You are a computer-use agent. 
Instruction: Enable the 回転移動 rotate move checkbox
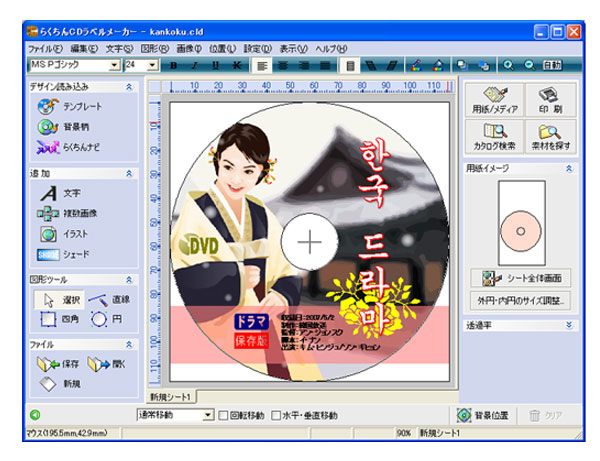click(x=223, y=415)
